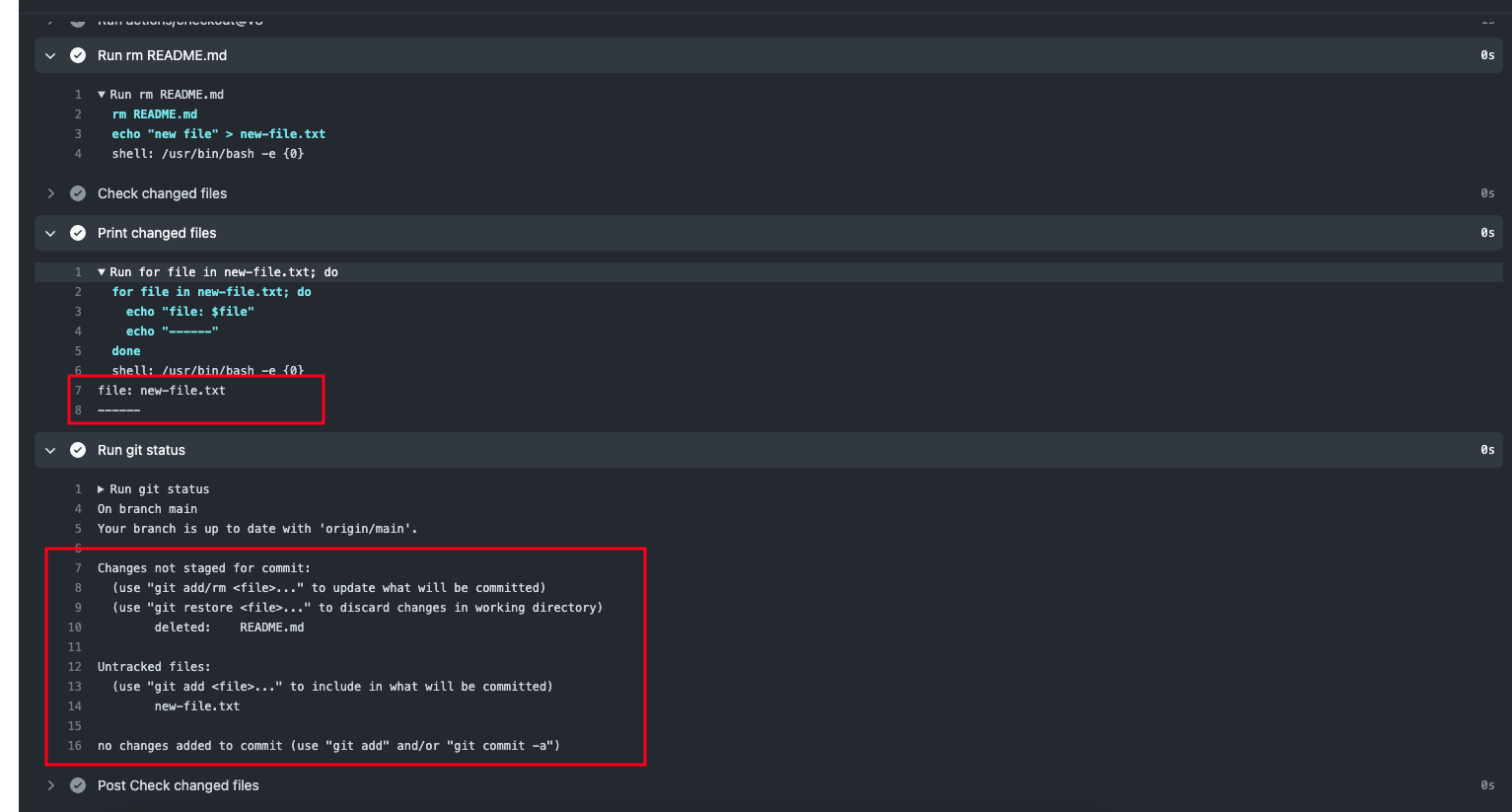
Task: Expand the "Post Check changed files" step
Action: pos(50,785)
